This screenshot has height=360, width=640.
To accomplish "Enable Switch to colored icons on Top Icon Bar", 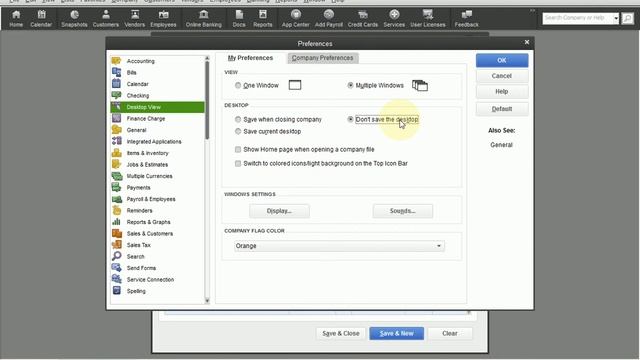I will click(238, 163).
